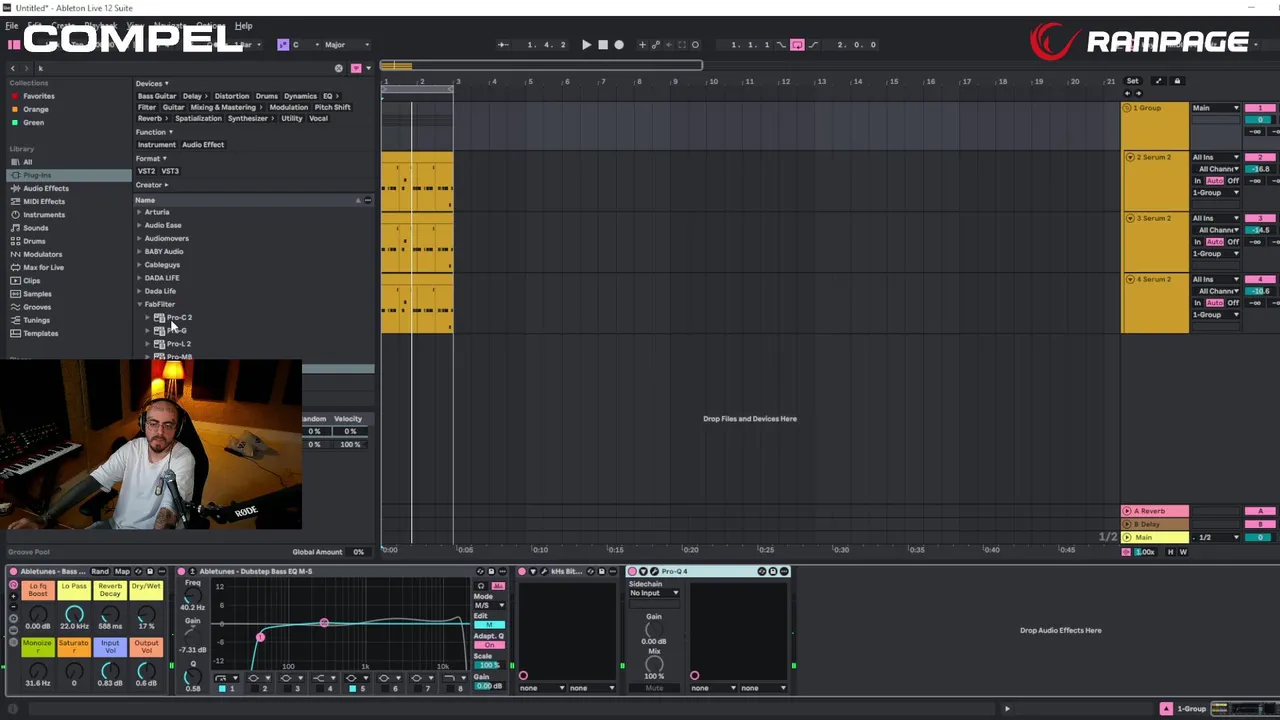Screen dimensions: 1280x720
Task: Open the Drums browser category
Action: [x=69, y=241]
